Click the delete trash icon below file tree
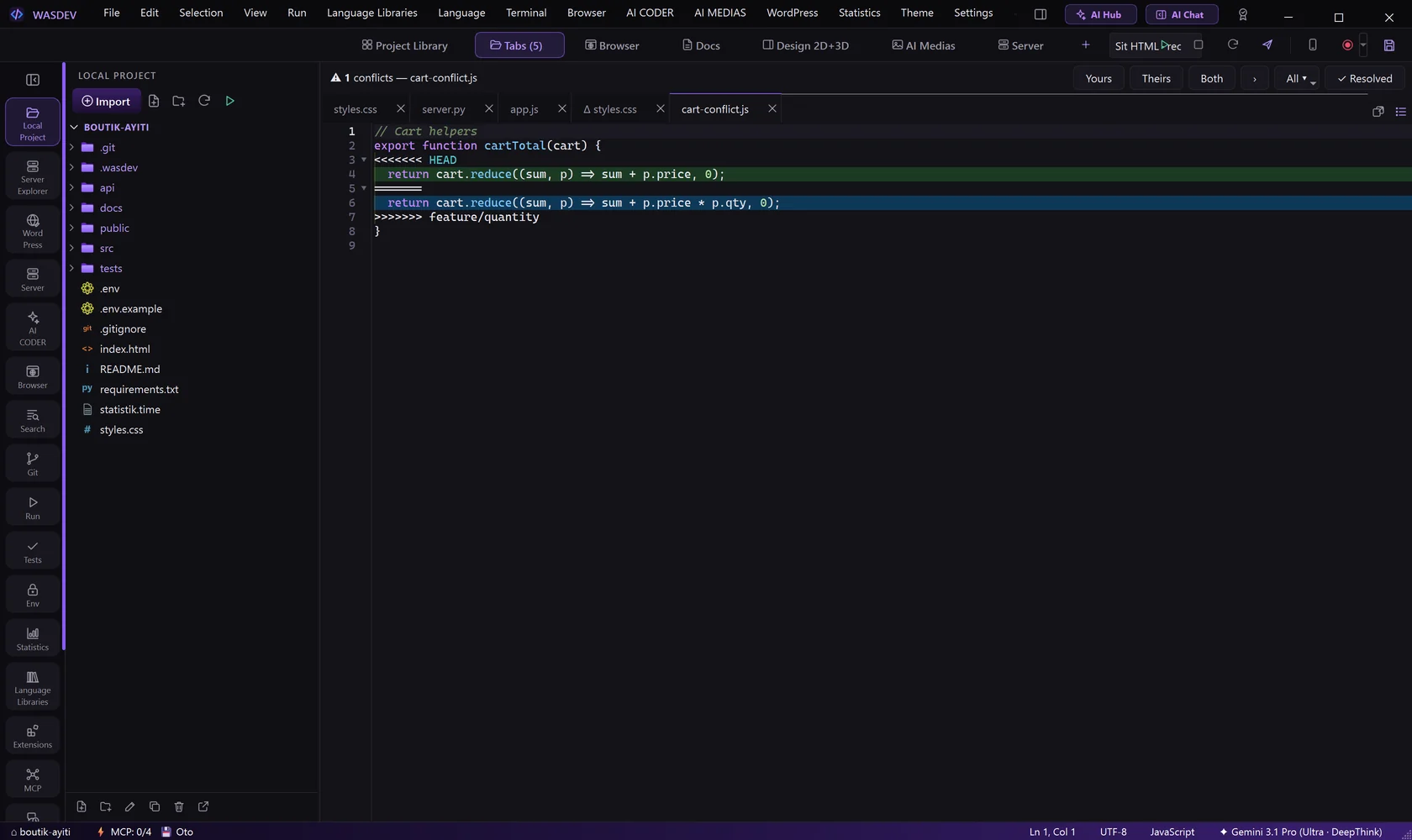Viewport: 1412px width, 840px height. [x=179, y=806]
